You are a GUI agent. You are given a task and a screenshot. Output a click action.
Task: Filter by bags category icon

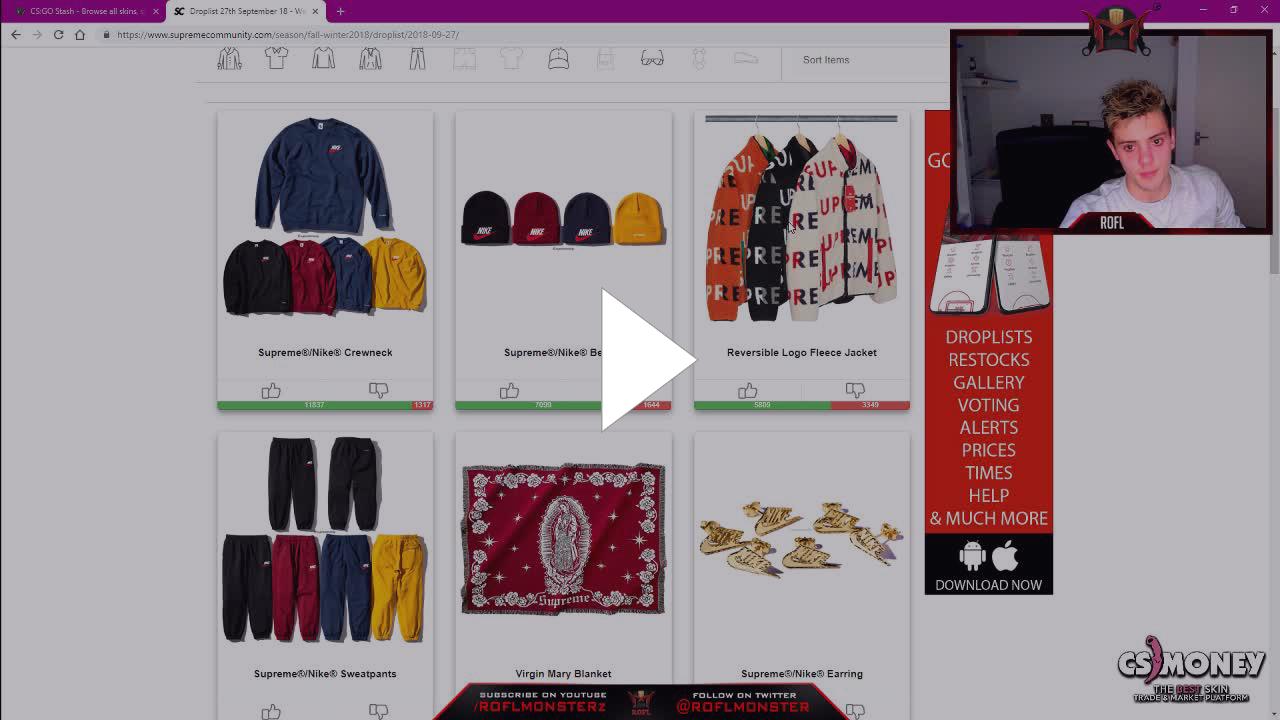click(606, 59)
